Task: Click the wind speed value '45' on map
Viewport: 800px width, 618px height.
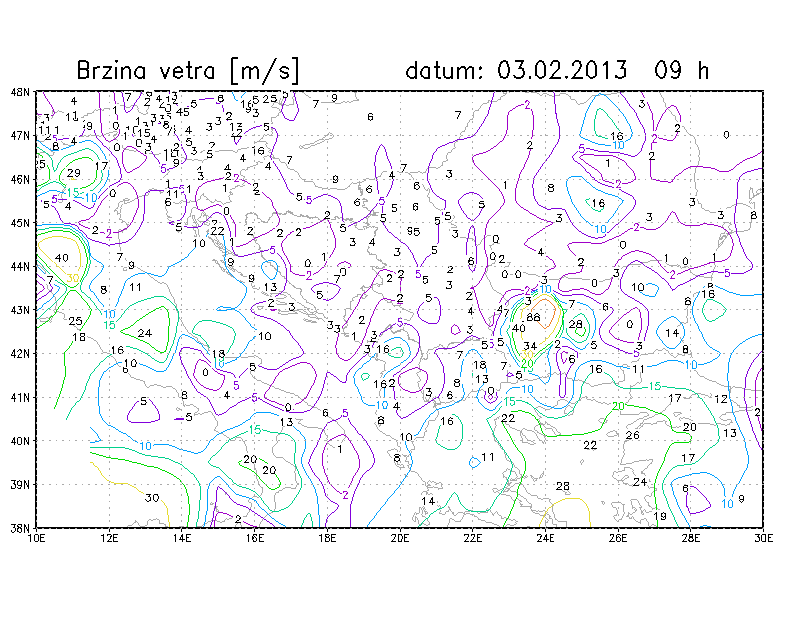Action: 183,111
